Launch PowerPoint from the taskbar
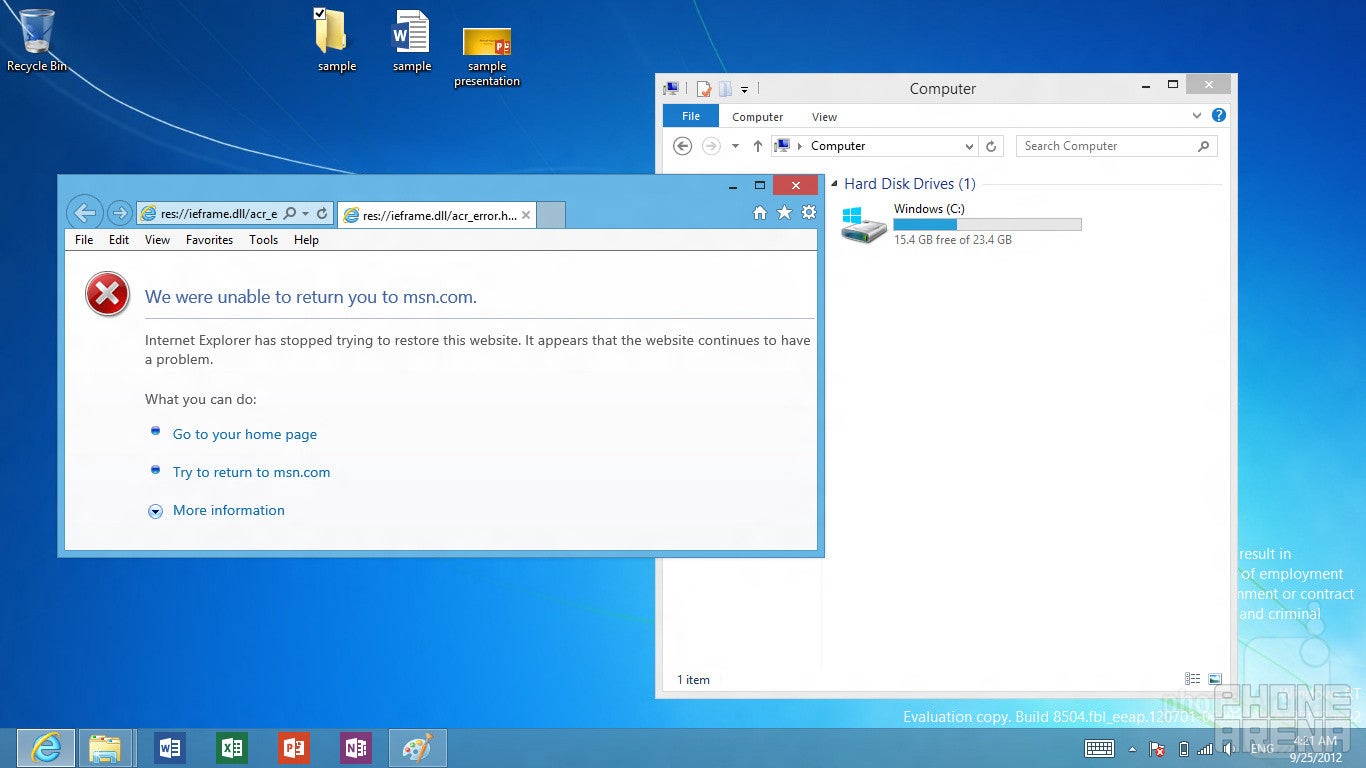Screen dimensions: 1366x768 (294, 748)
